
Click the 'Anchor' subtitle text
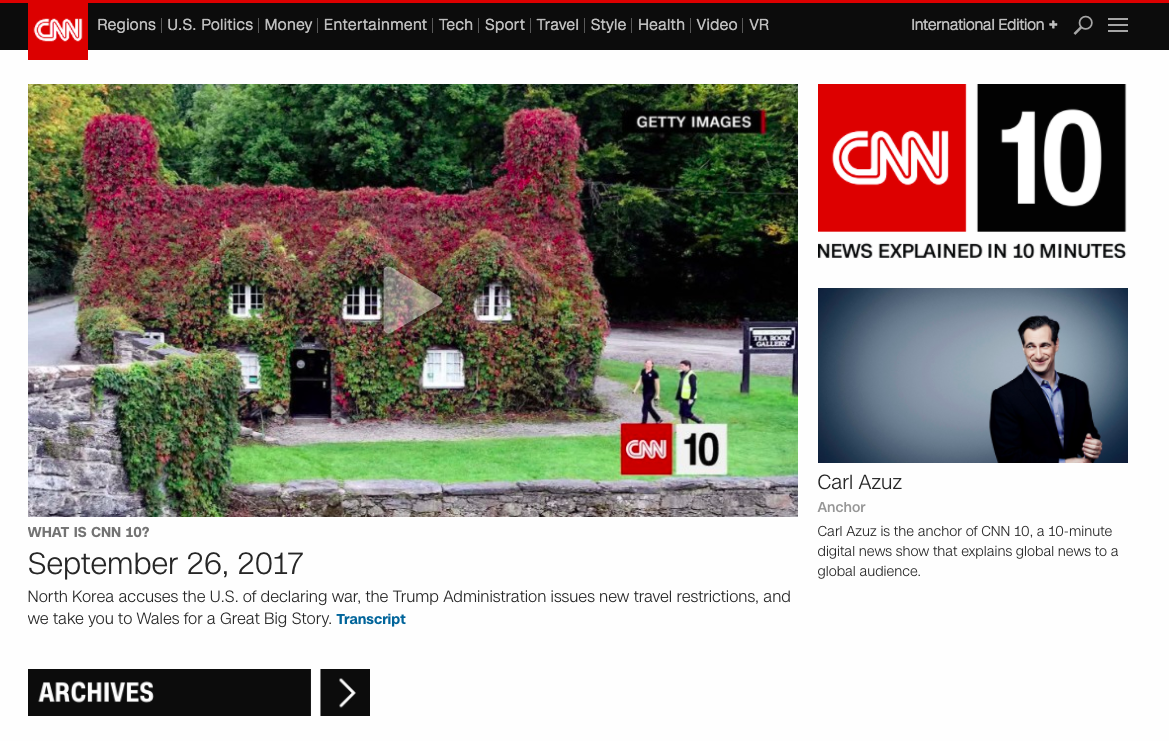tap(841, 507)
